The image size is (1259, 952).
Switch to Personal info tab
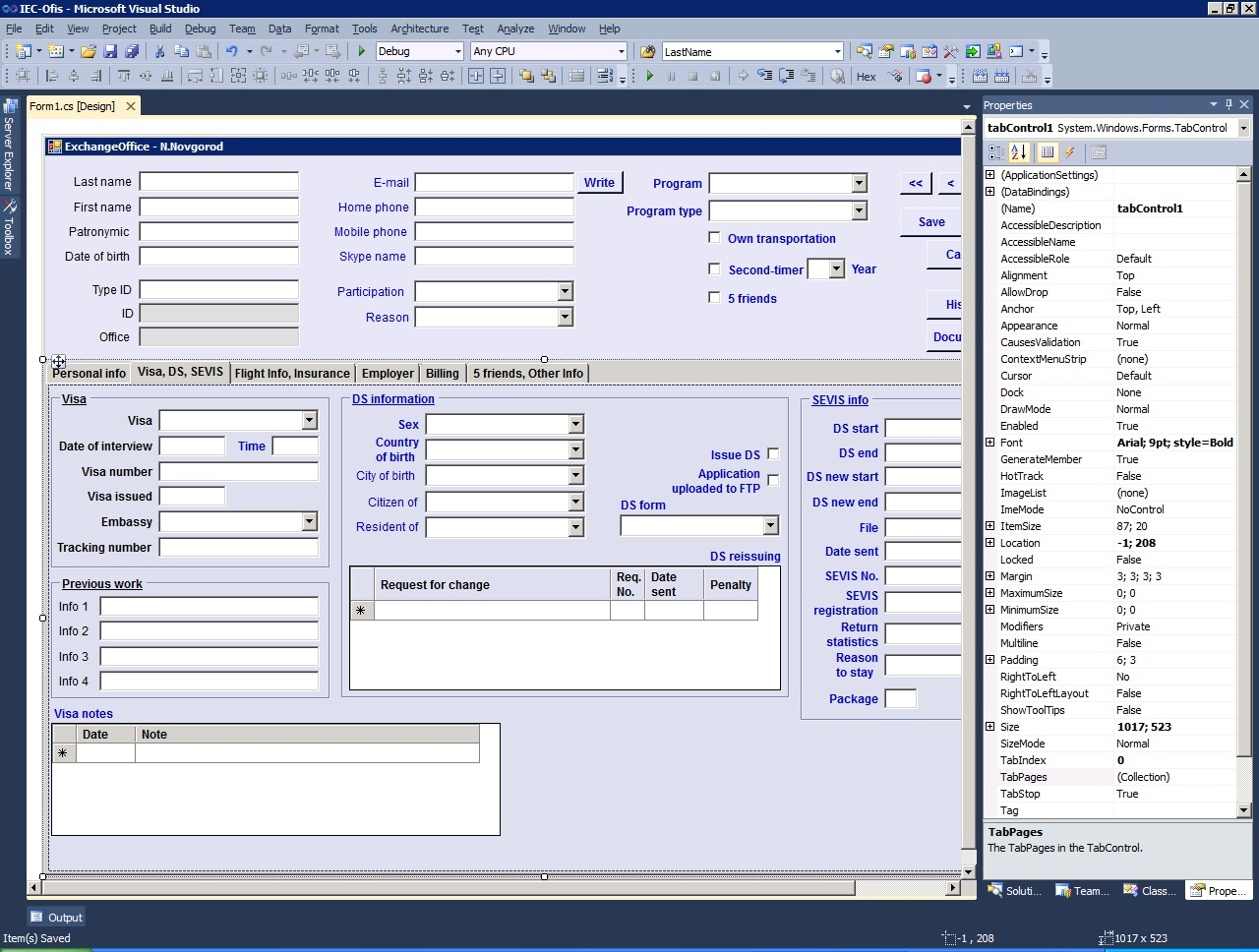89,374
